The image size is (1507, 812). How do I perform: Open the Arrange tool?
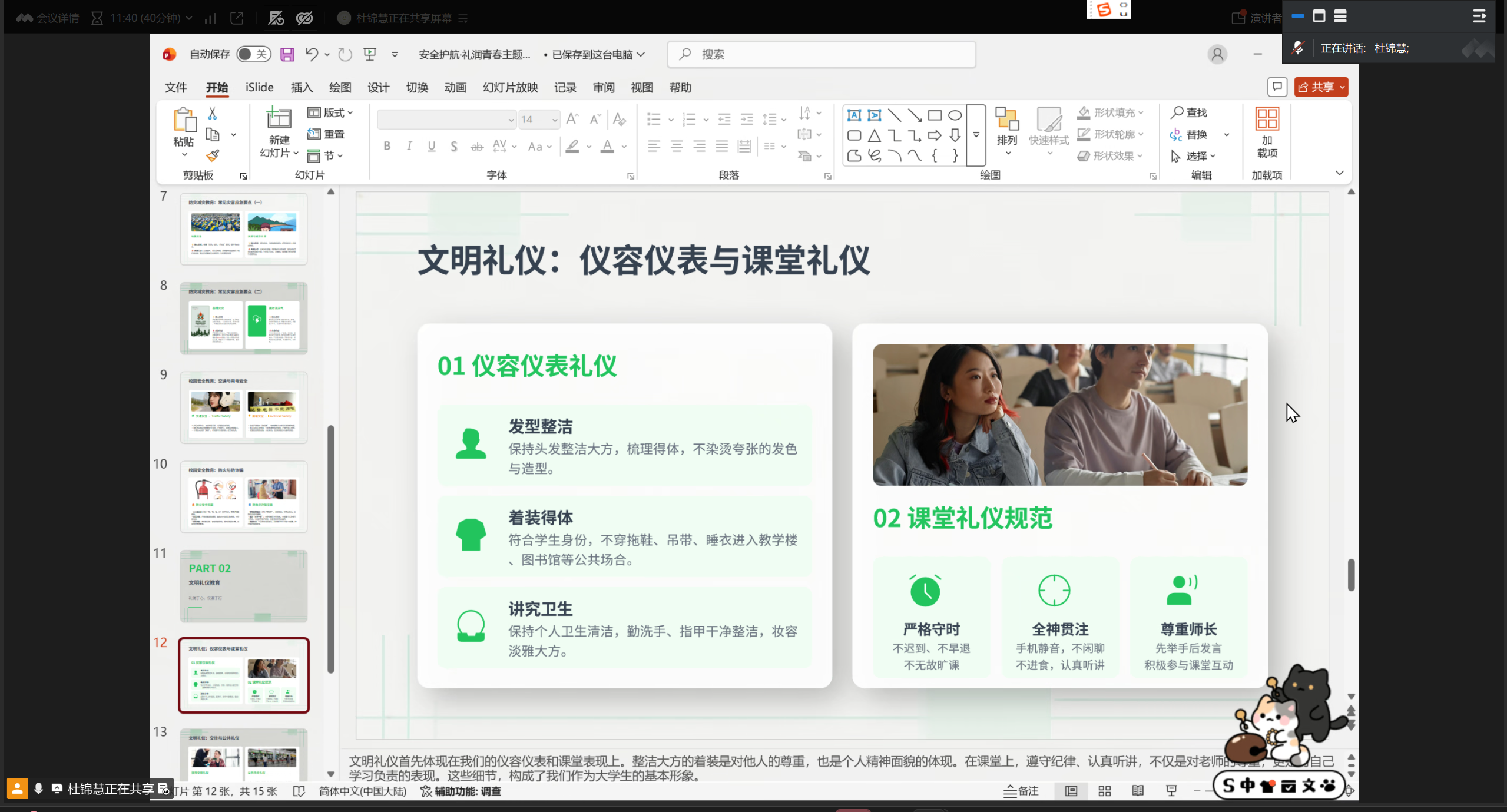pos(1007,131)
